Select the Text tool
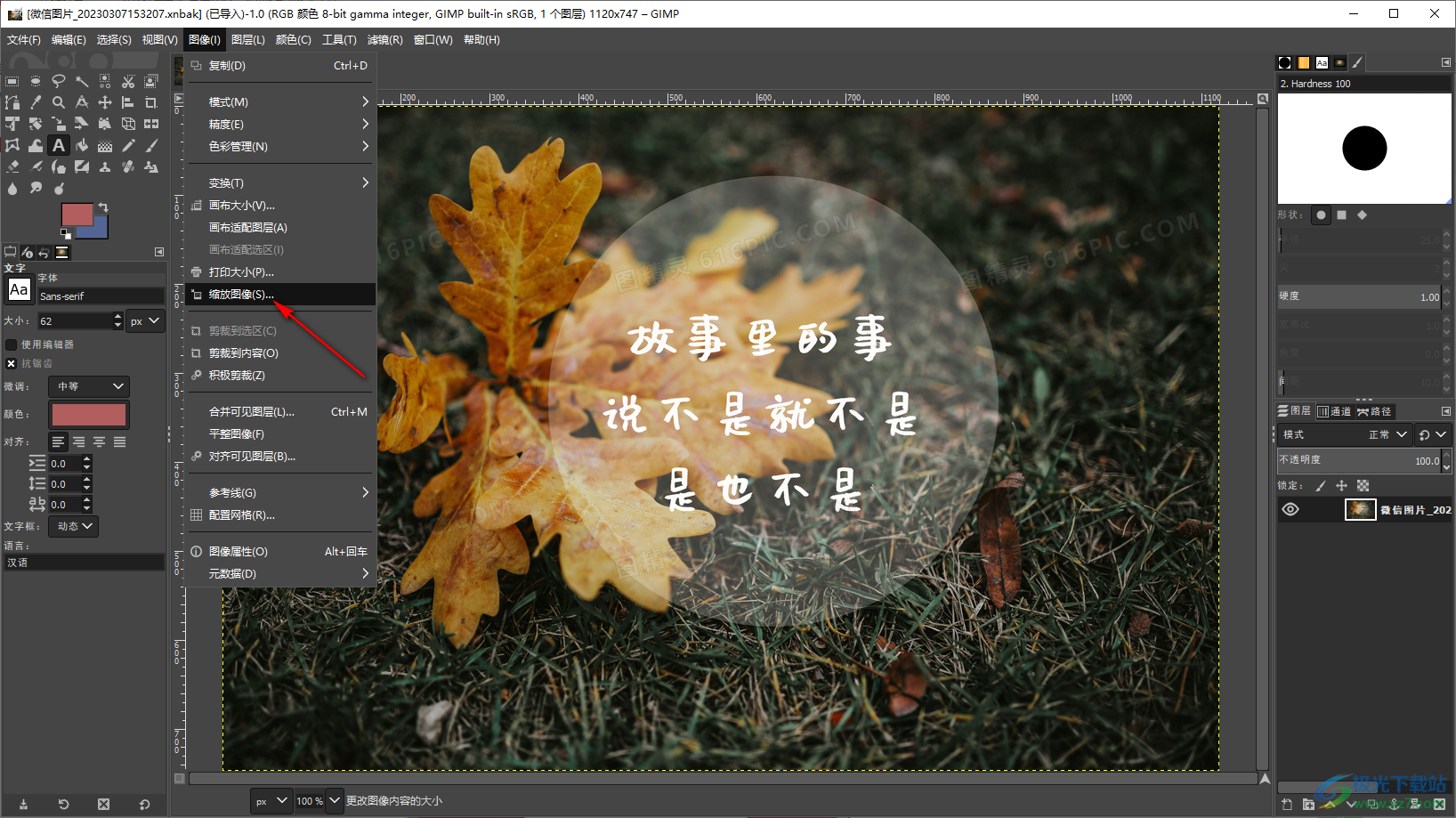The image size is (1456, 818). coord(59,145)
